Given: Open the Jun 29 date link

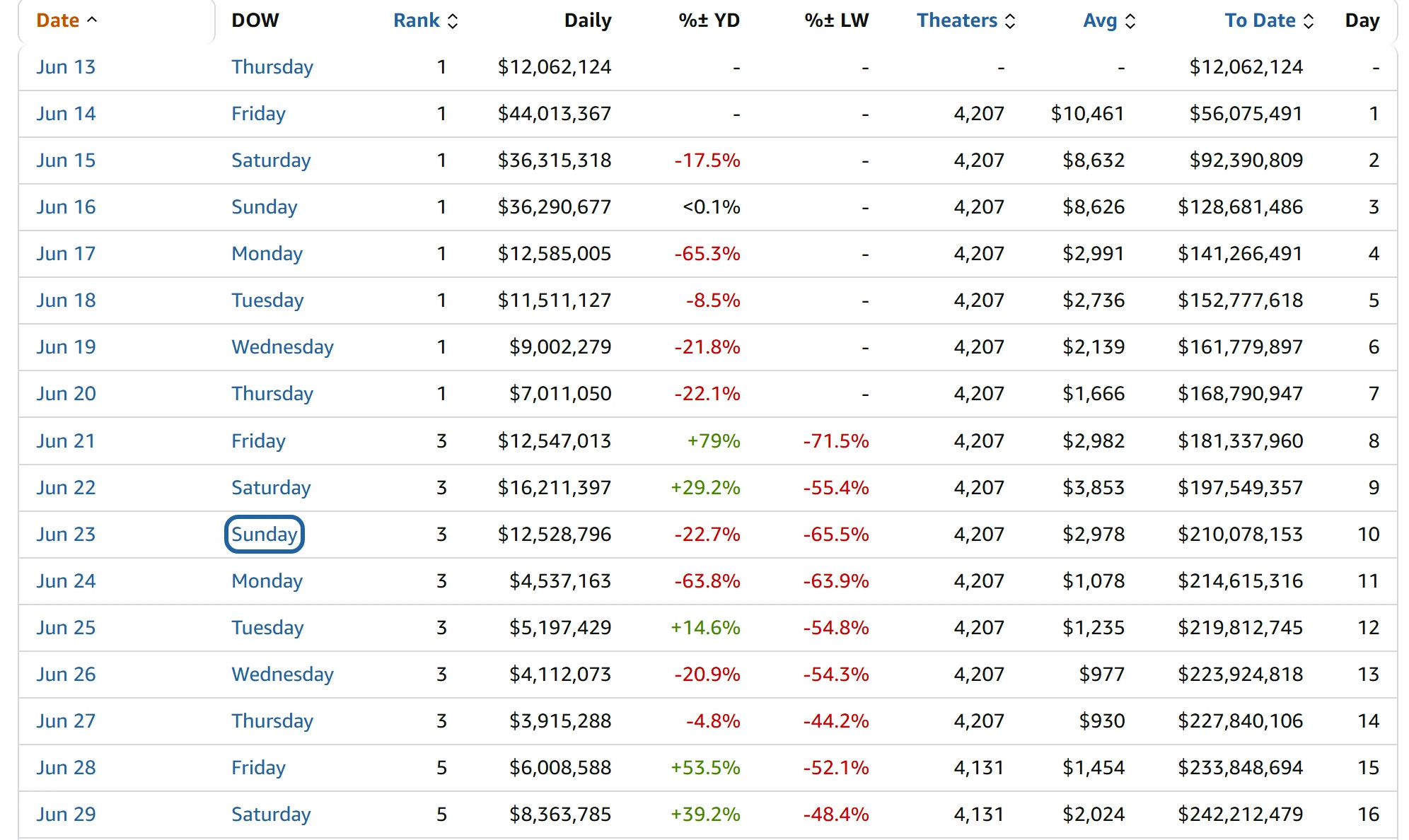Looking at the screenshot, I should pyautogui.click(x=66, y=815).
